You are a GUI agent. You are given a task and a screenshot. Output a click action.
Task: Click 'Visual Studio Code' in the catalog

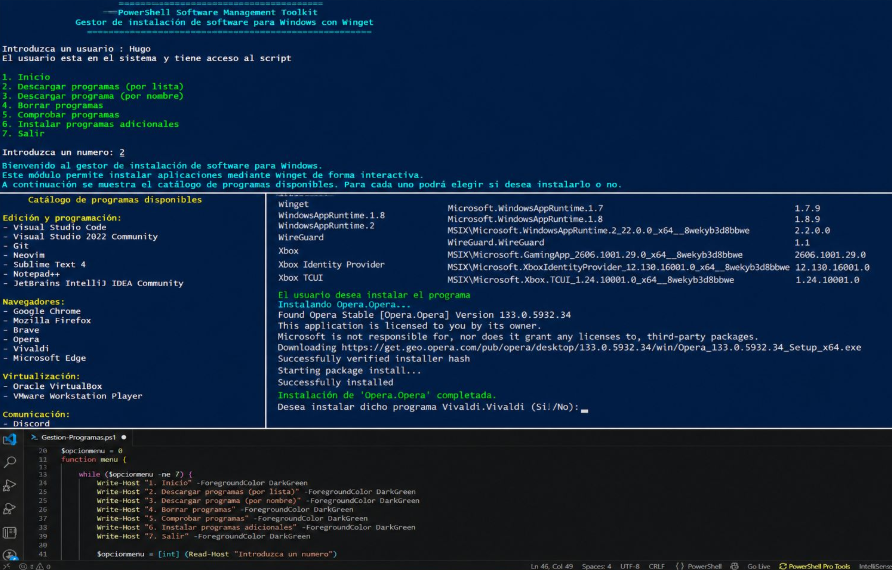pos(60,227)
